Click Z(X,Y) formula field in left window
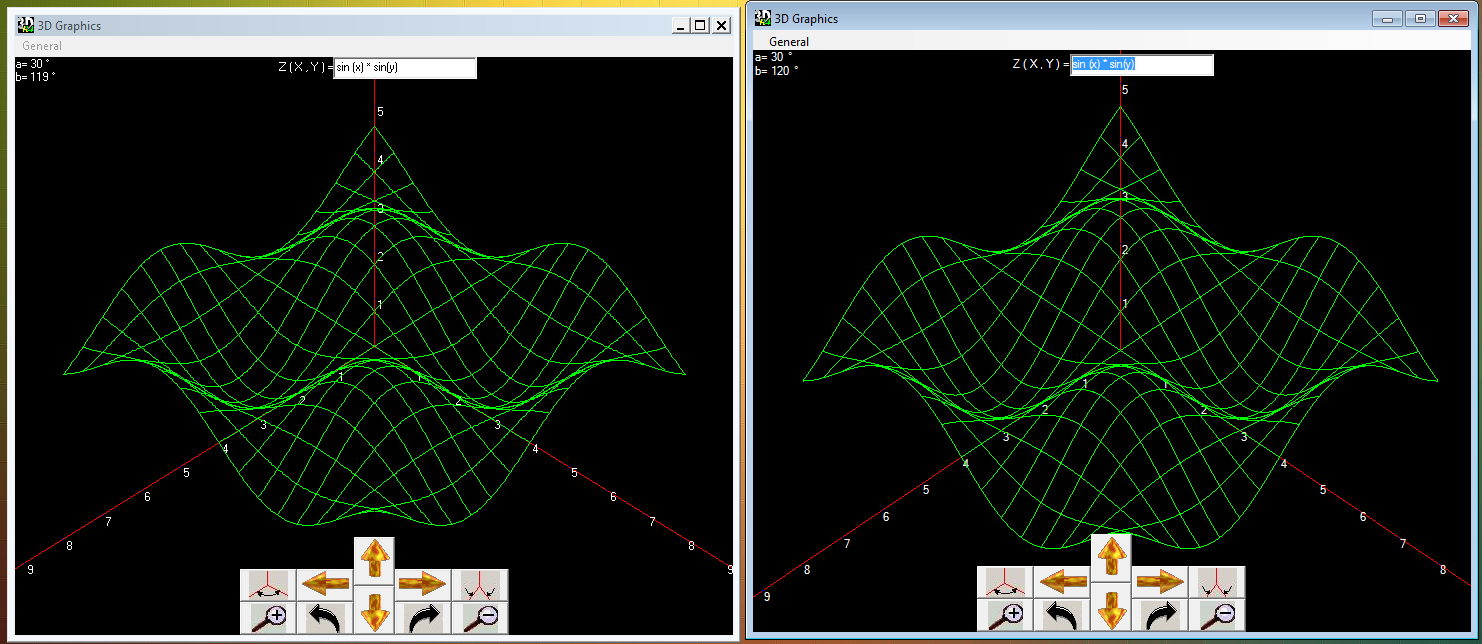 tap(404, 68)
